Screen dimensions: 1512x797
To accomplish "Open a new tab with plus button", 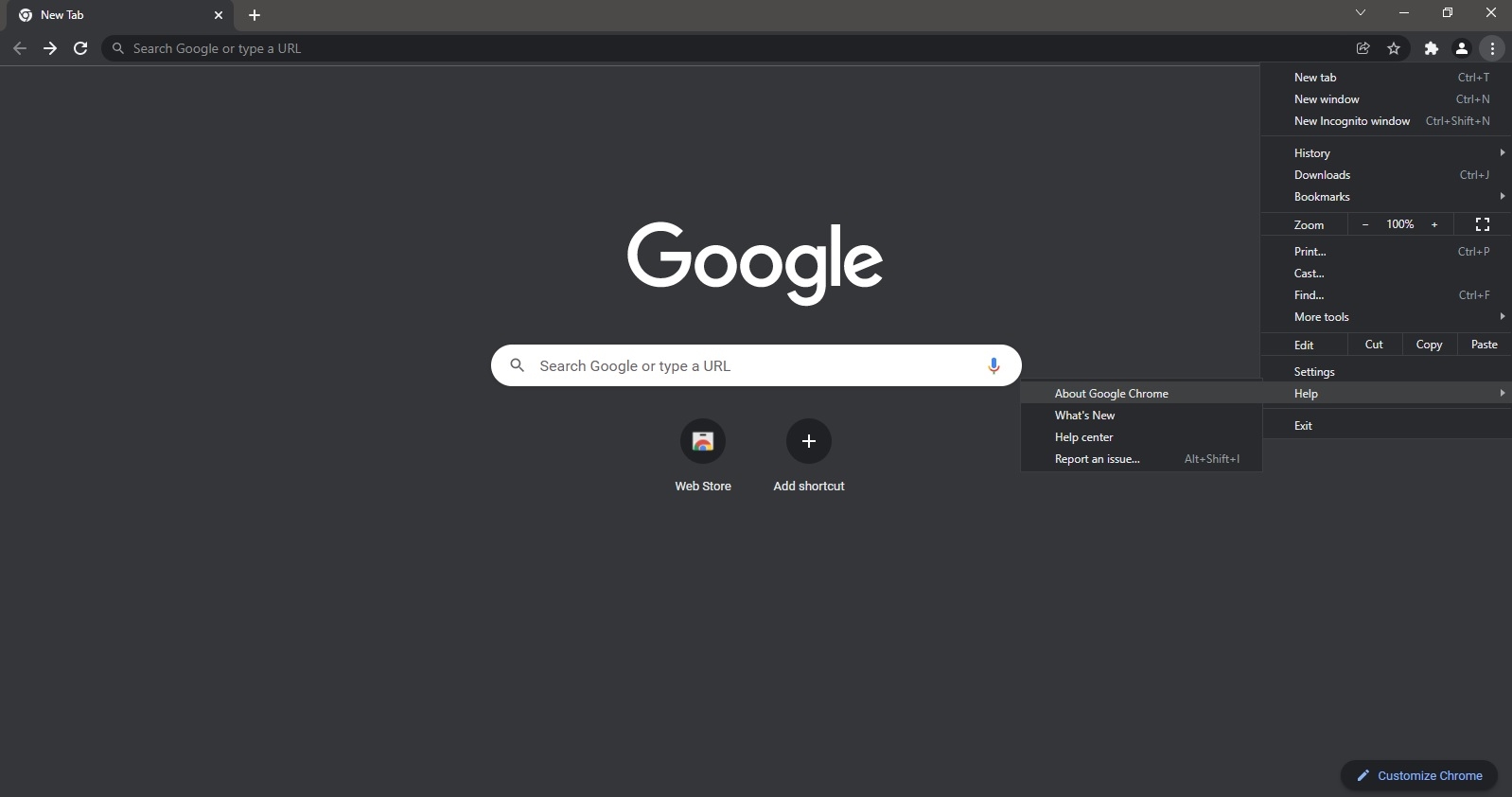I will pyautogui.click(x=255, y=15).
